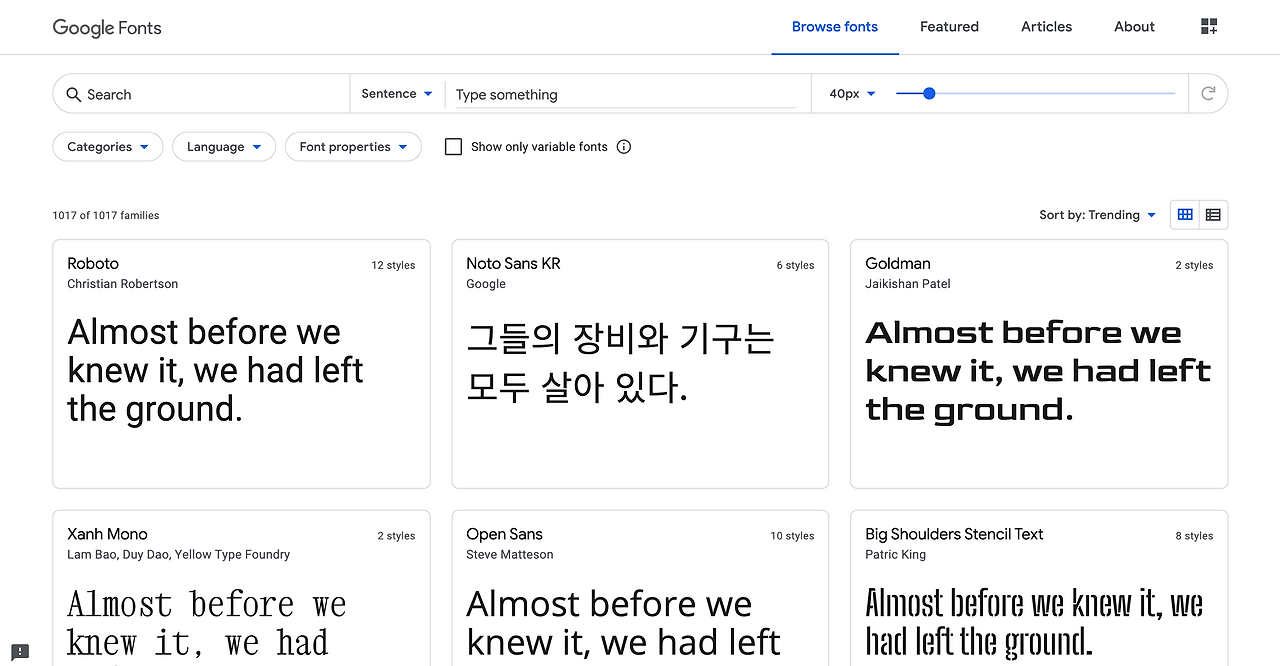This screenshot has height=666, width=1280.
Task: Click "Google" author under Noto Sans KR
Action: tap(486, 284)
